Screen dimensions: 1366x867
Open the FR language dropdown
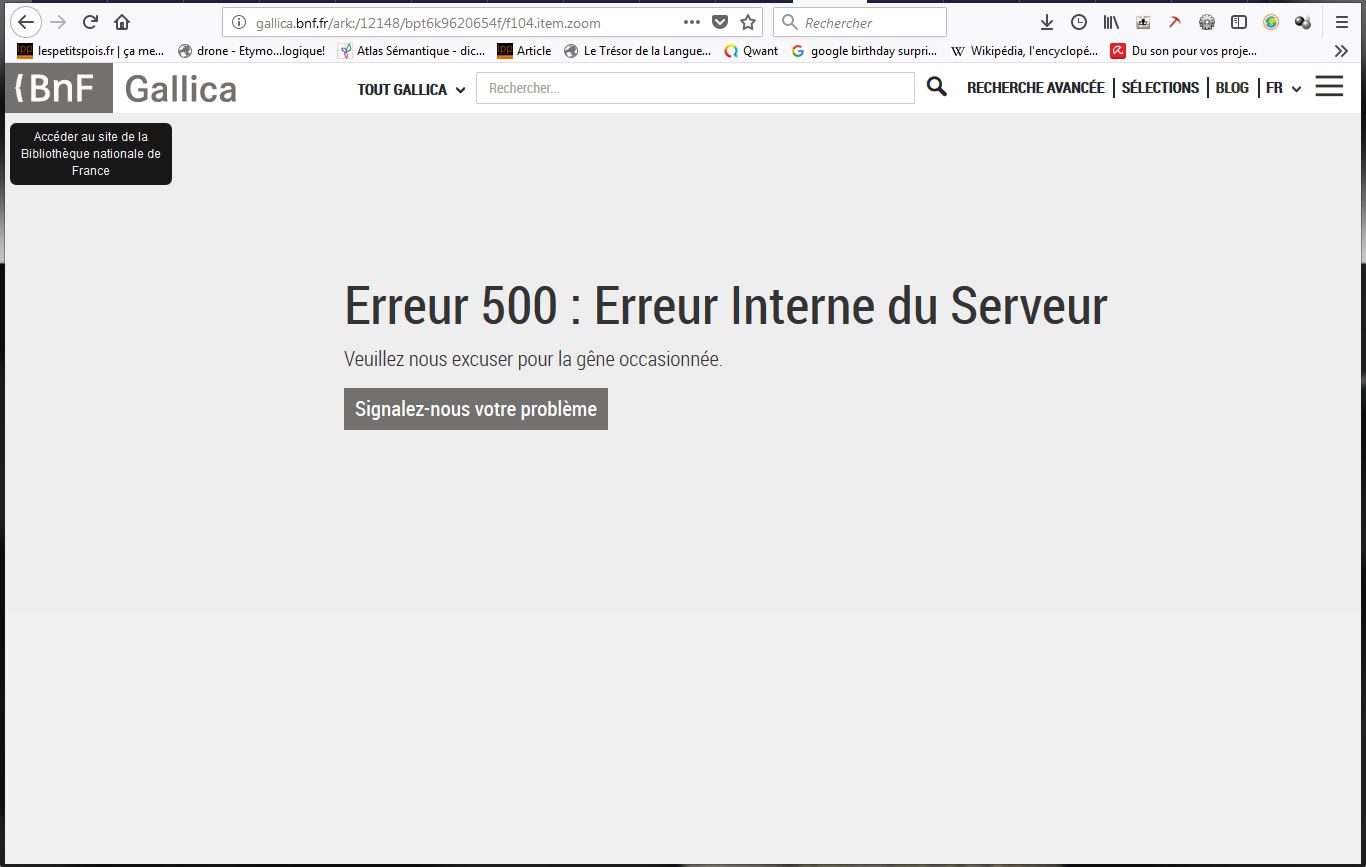pos(1283,88)
